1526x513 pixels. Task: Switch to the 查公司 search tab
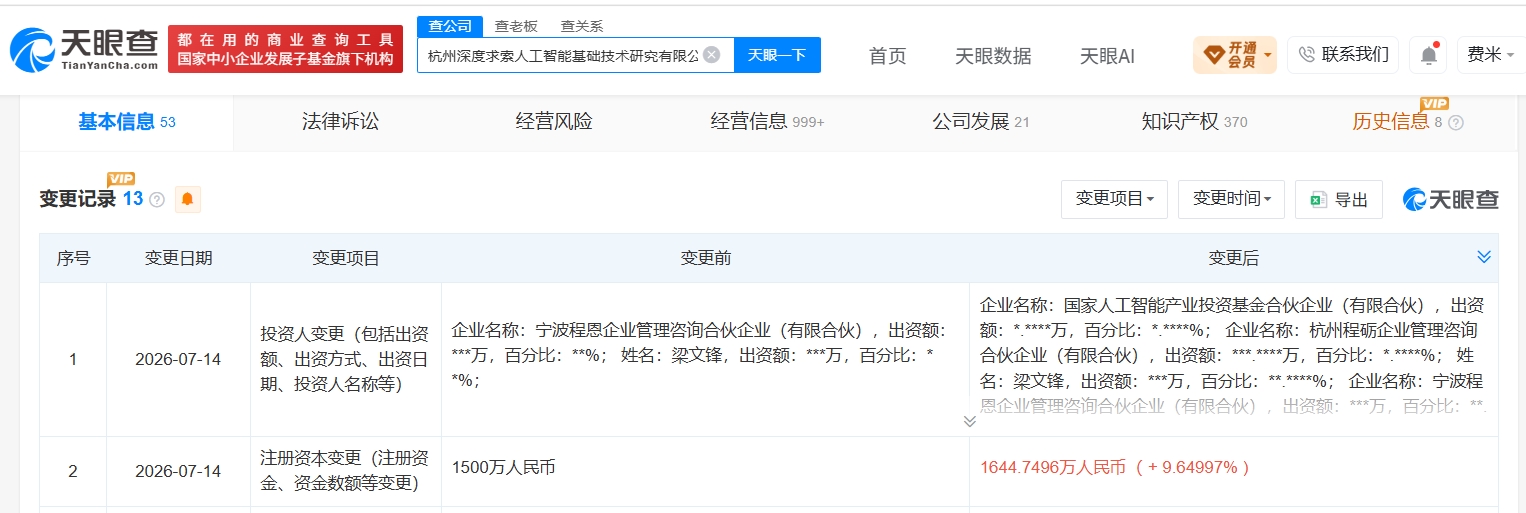(x=450, y=26)
